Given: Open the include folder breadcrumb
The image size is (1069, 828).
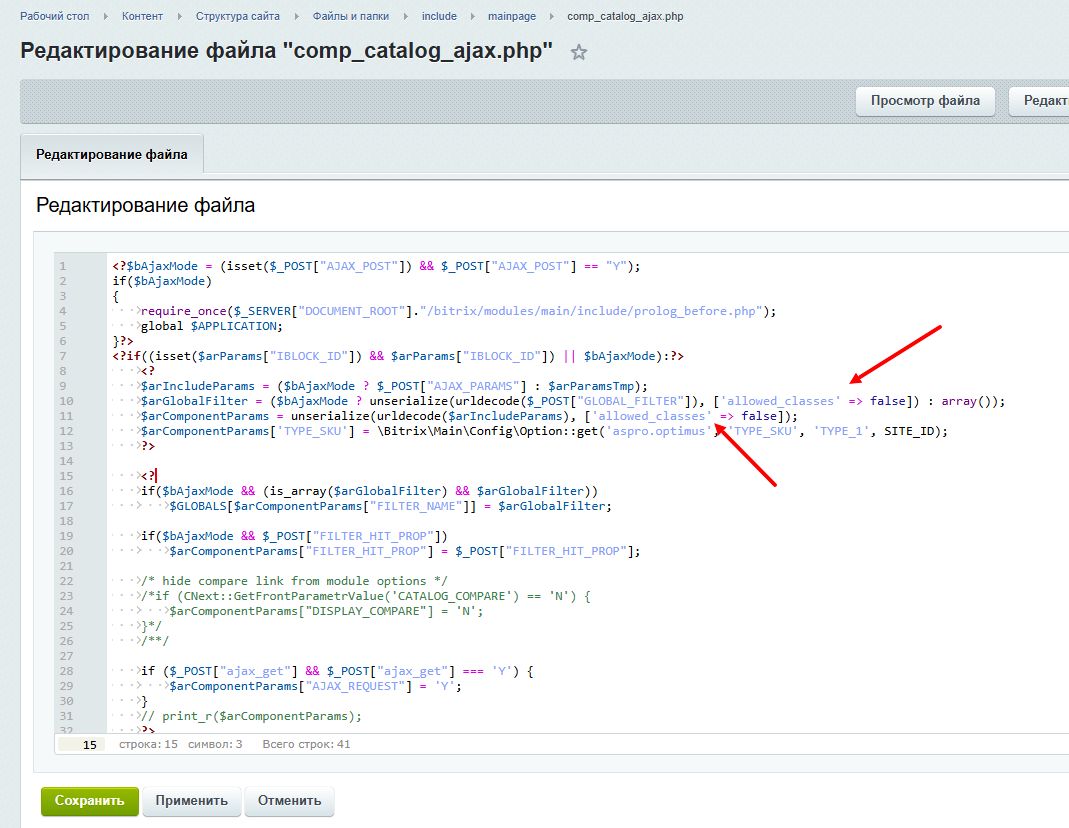Looking at the screenshot, I should [x=439, y=17].
